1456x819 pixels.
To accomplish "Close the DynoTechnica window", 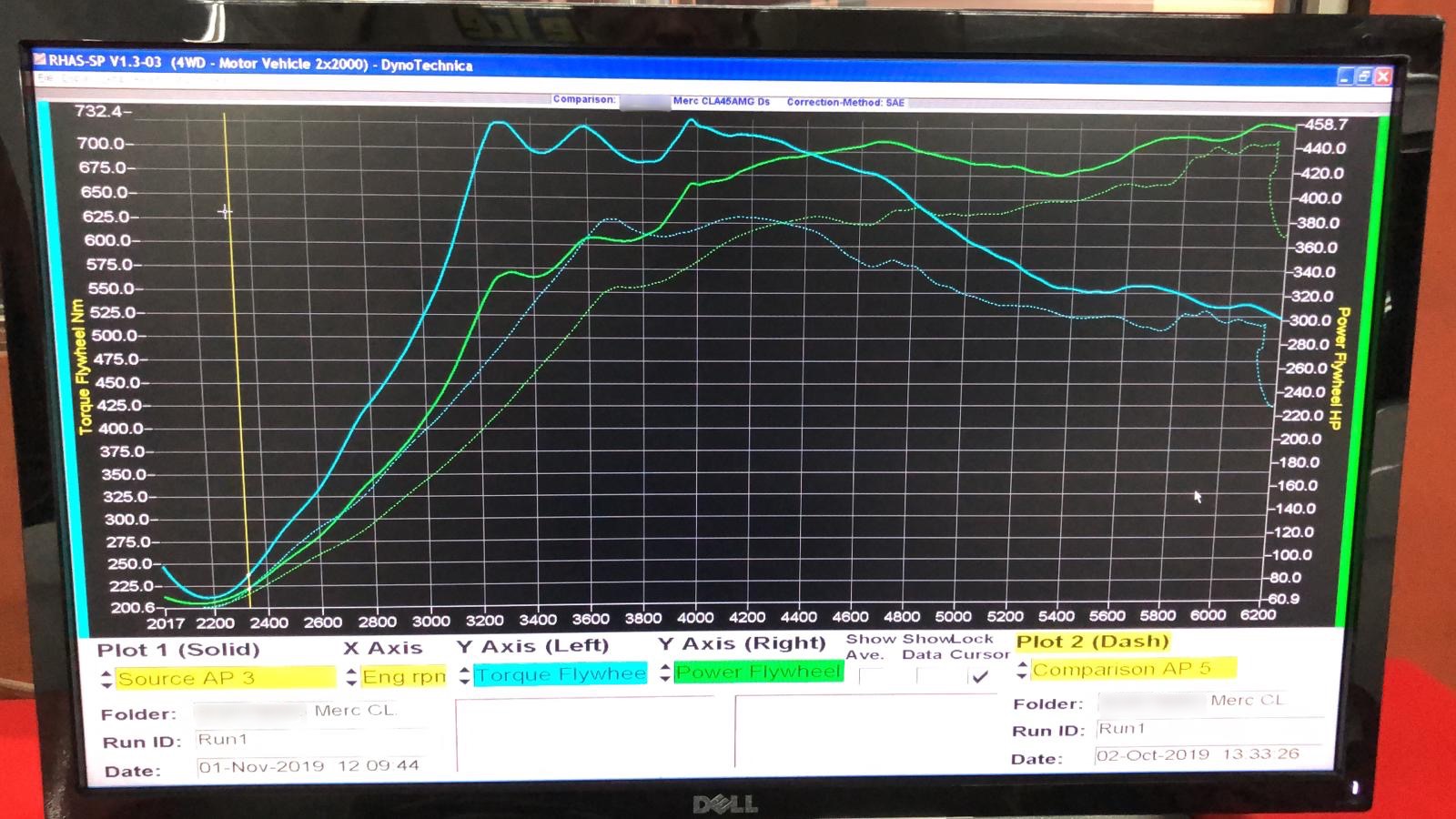I will point(1383,77).
